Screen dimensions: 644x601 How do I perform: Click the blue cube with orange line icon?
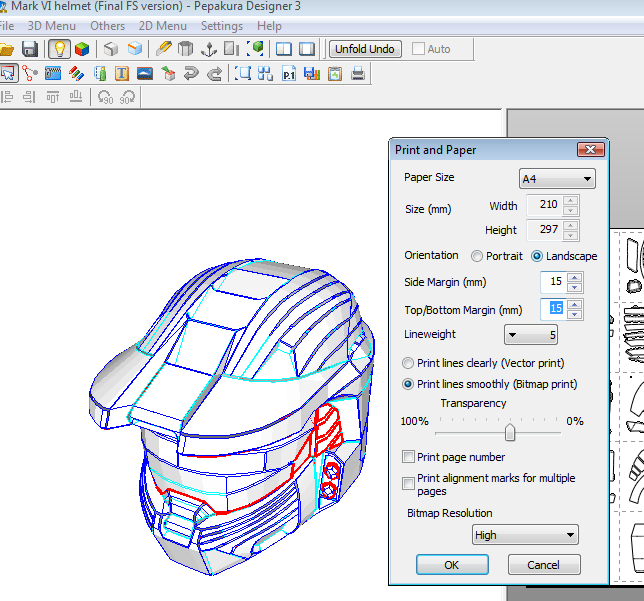tap(135, 49)
